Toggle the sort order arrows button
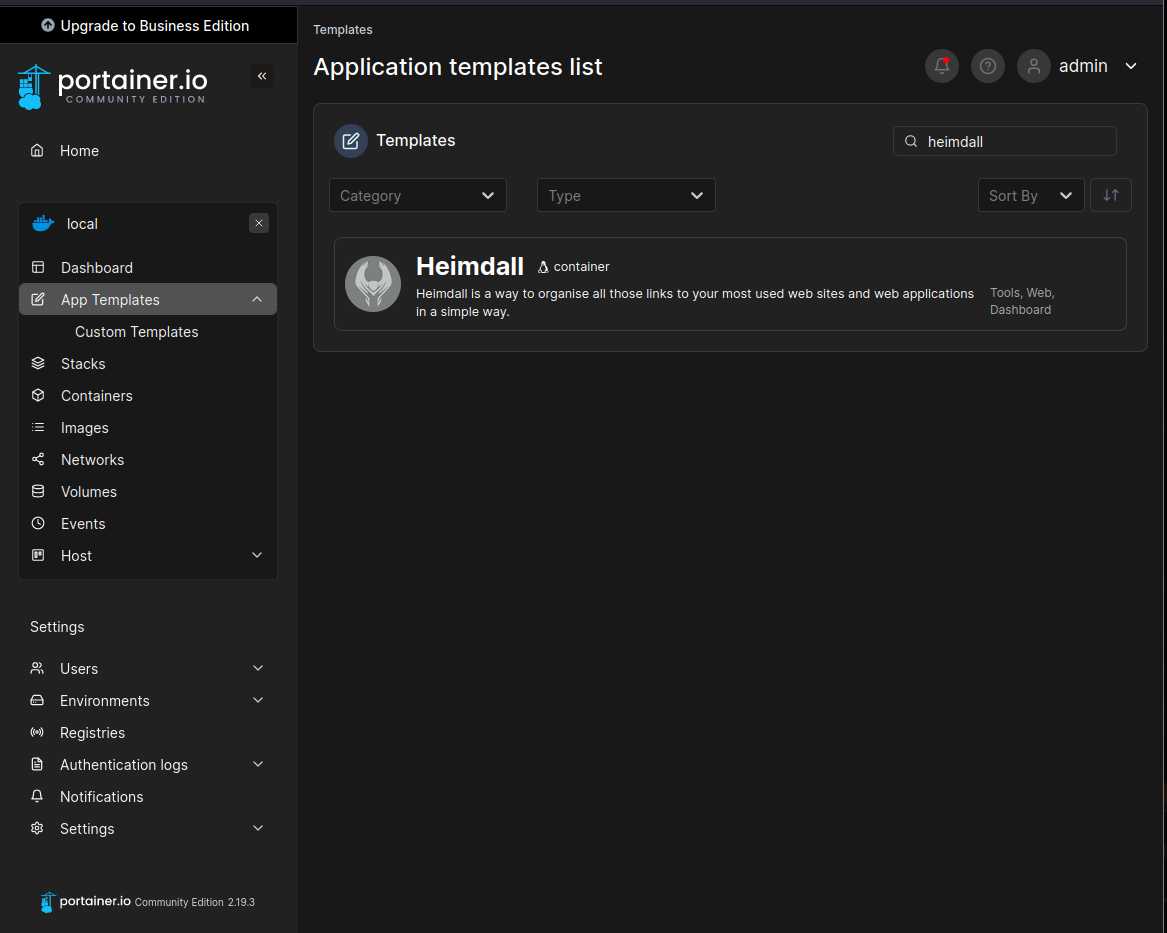Viewport: 1167px width, 933px height. click(1110, 195)
